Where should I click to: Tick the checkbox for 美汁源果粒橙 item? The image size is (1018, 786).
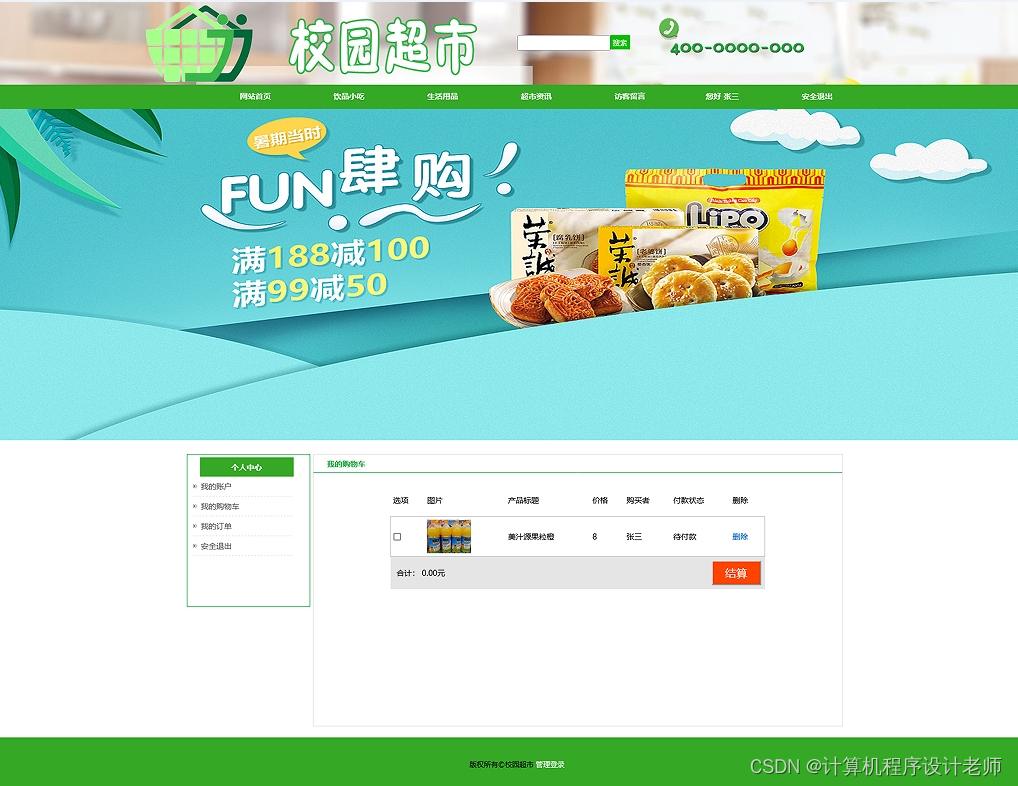pos(397,537)
